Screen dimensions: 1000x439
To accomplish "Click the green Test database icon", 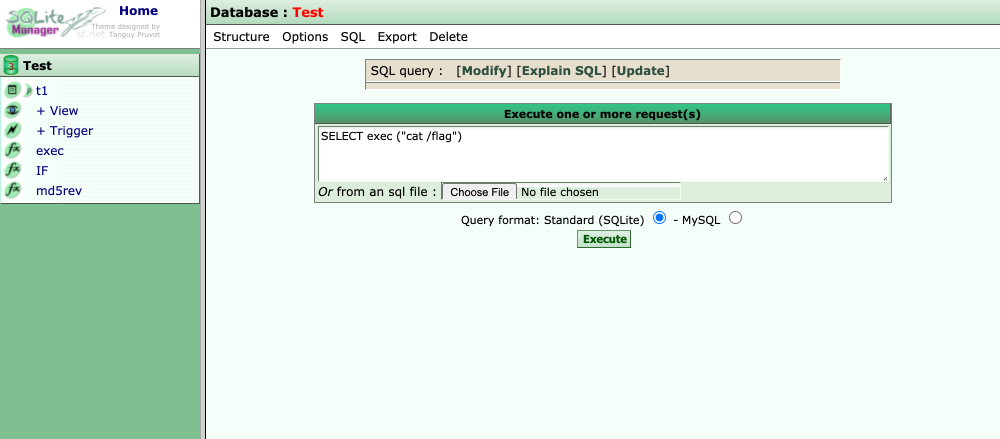I will 11,66.
